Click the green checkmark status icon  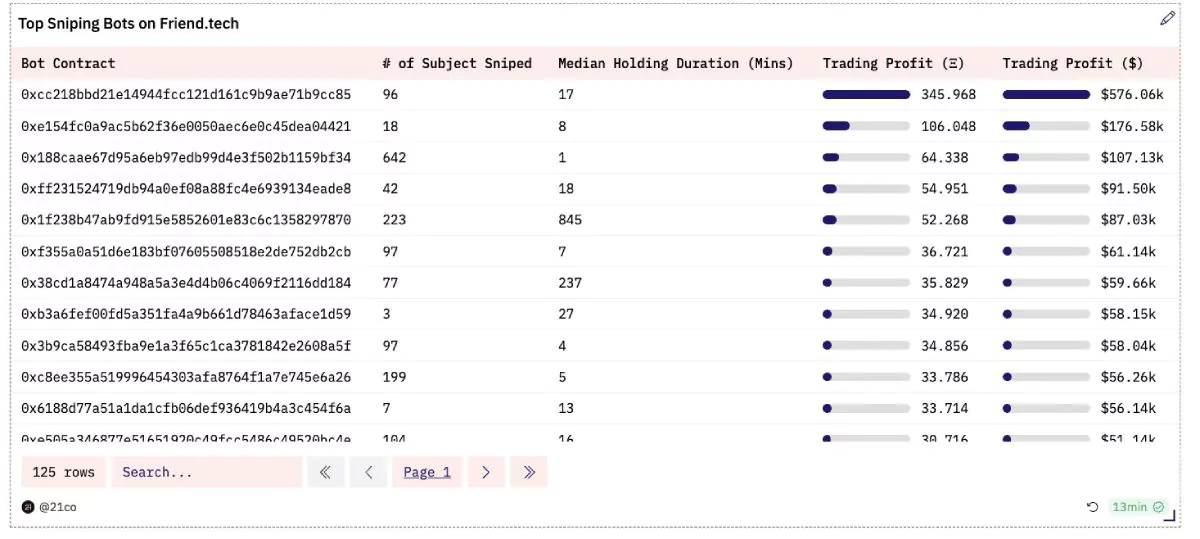[1159, 507]
